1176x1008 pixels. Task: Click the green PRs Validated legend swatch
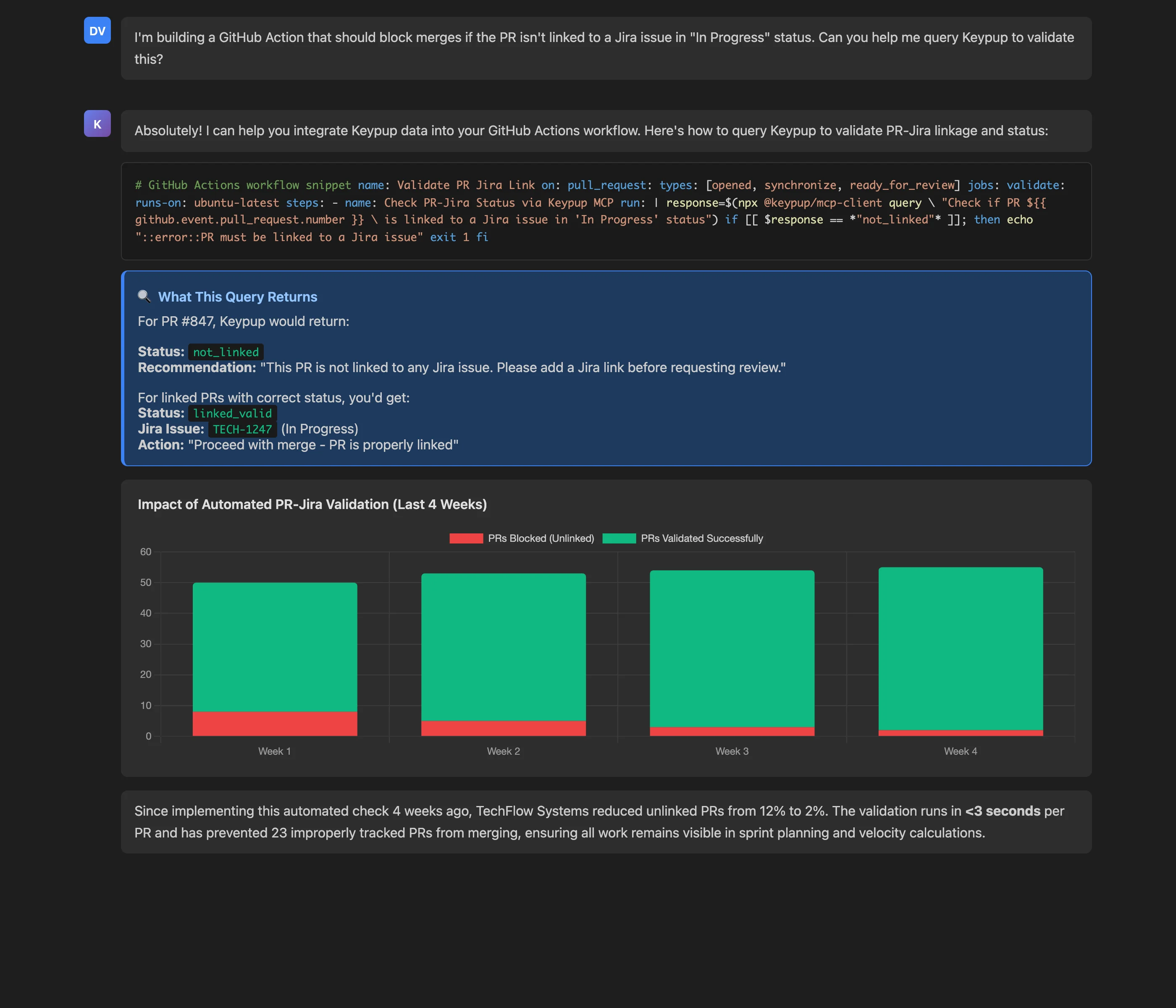pos(619,538)
